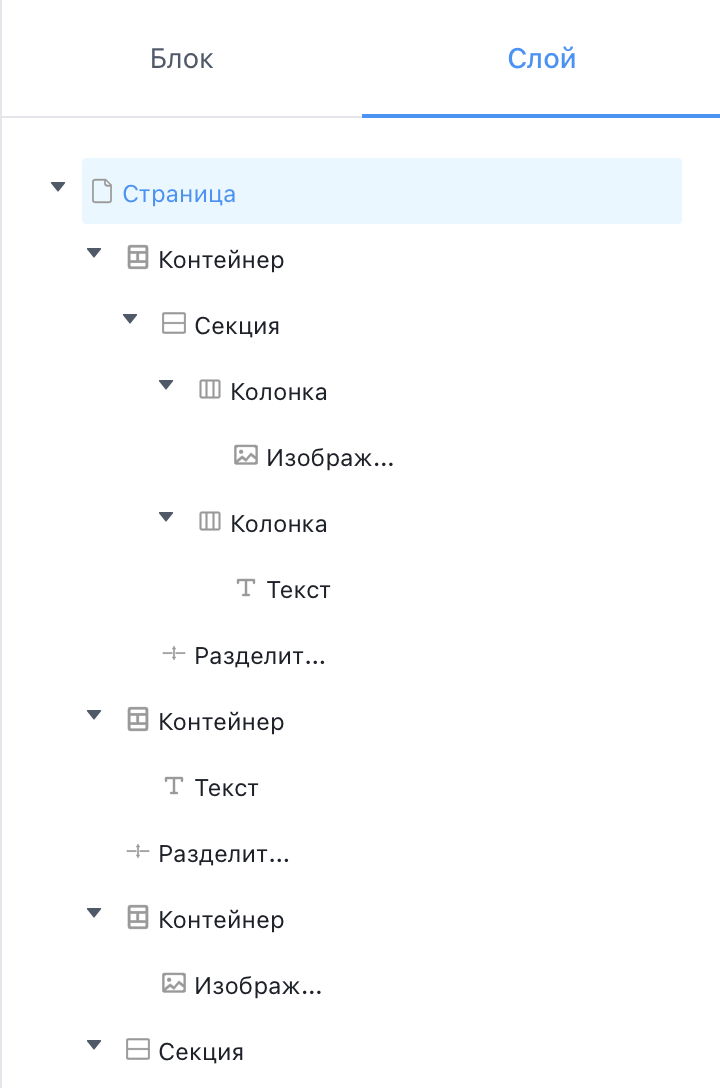Click the image icon beside the first Изображ... layer
The width and height of the screenshot is (720, 1088).
(245, 457)
